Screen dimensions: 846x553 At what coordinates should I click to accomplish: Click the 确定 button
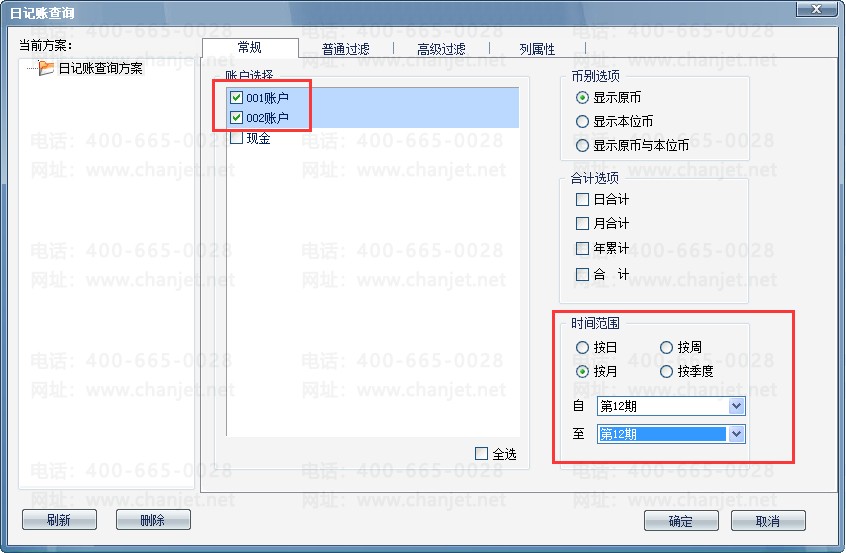pyautogui.click(x=681, y=521)
